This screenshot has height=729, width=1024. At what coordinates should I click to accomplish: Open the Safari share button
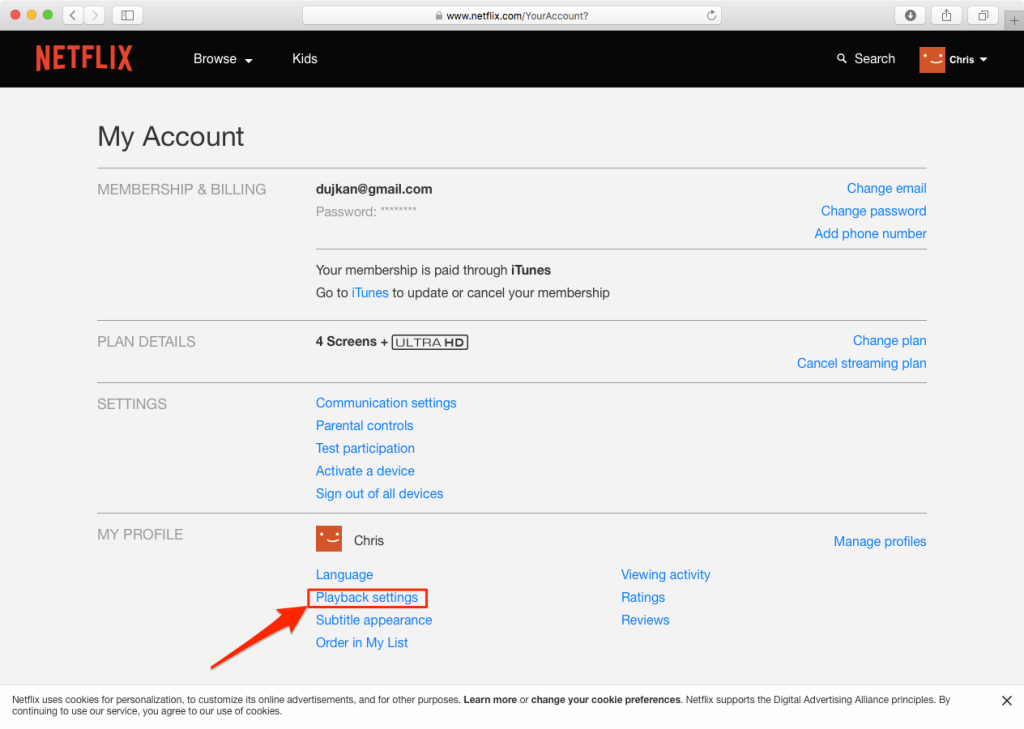click(x=946, y=15)
